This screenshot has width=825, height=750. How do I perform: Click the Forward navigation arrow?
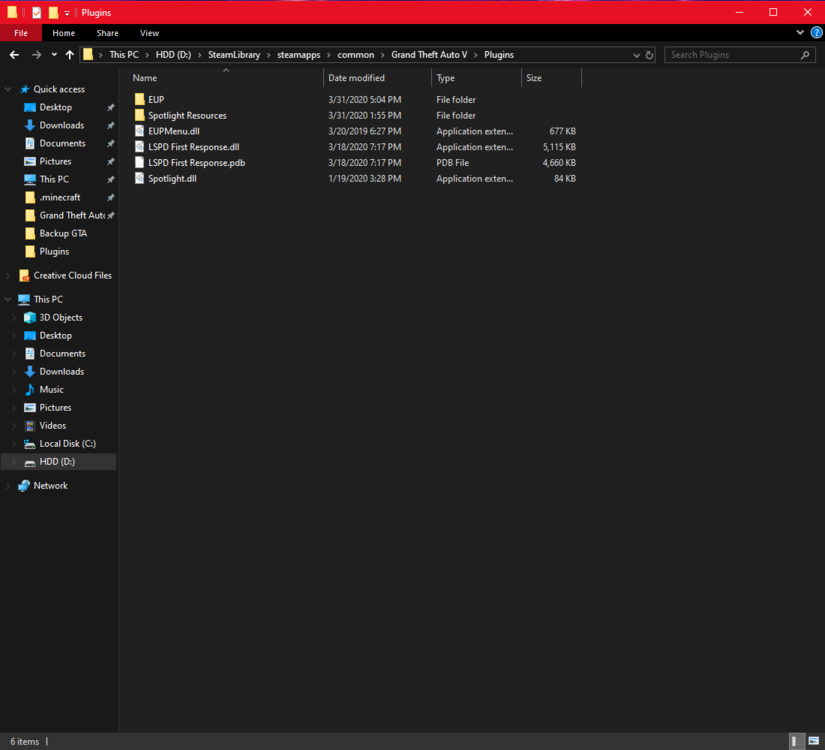36,55
